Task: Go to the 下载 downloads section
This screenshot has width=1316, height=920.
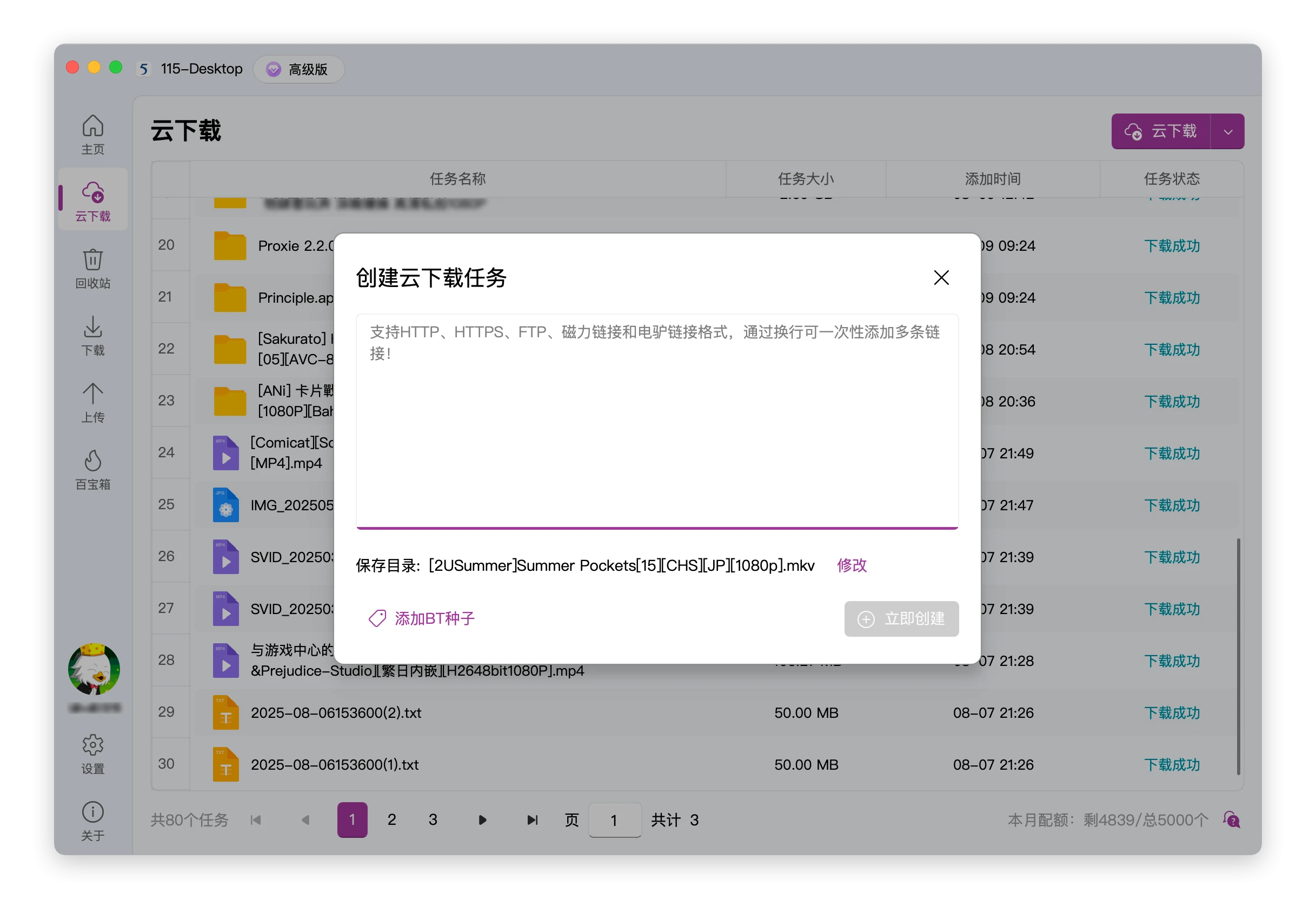Action: [x=93, y=335]
